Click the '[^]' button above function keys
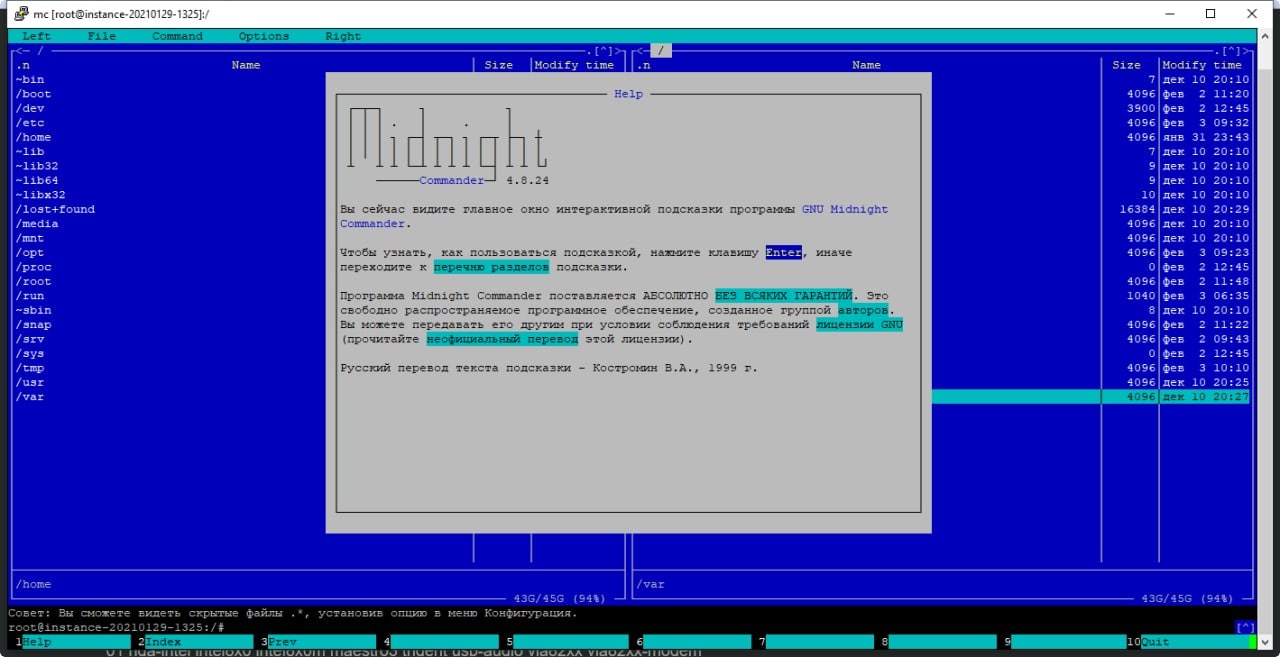The image size is (1280, 657). tap(1245, 627)
